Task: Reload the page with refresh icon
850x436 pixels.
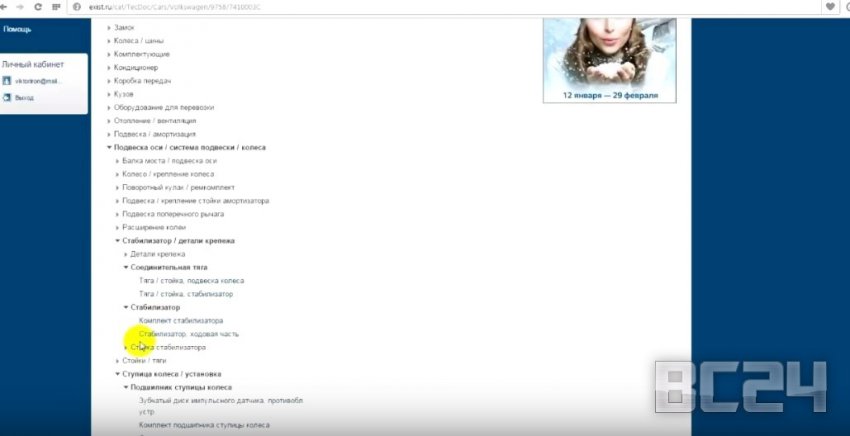Action: pyautogui.click(x=37, y=7)
